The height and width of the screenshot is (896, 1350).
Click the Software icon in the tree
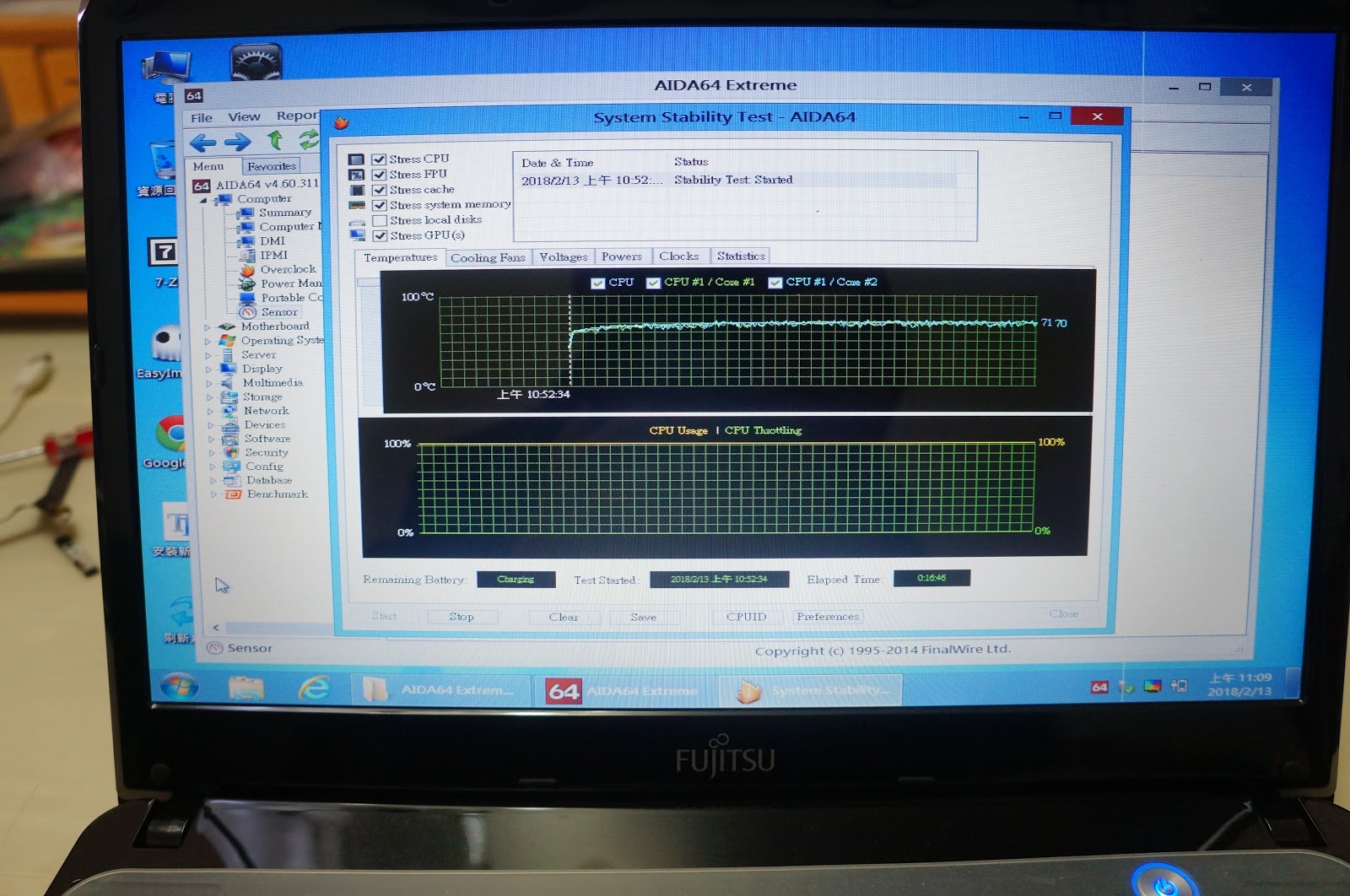pos(230,439)
